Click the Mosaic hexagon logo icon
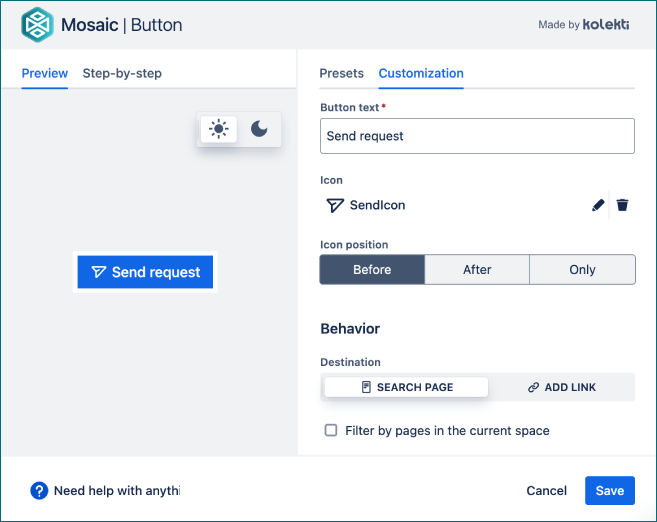This screenshot has width=657, height=522. coord(37,25)
